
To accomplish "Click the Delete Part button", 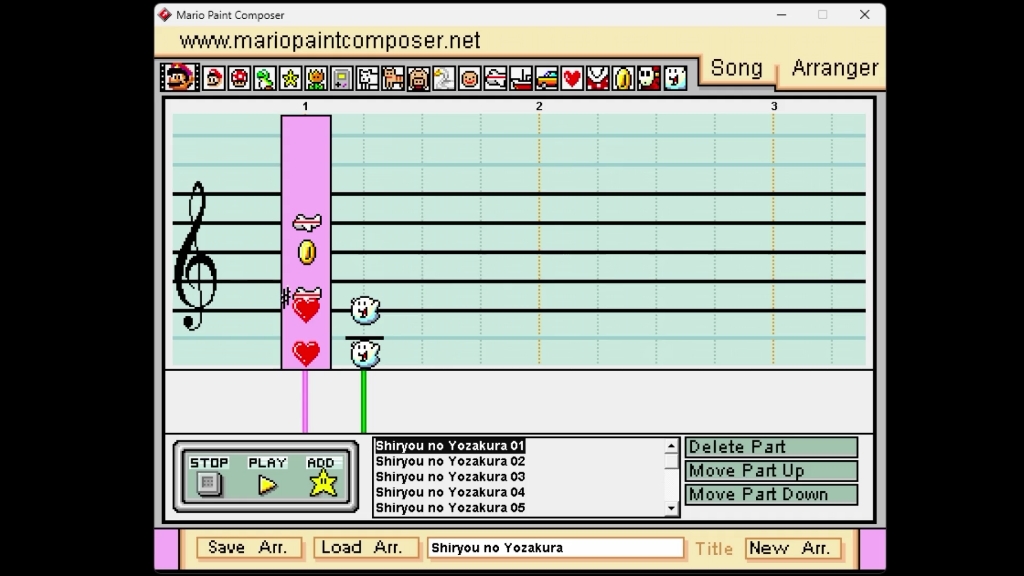I will pyautogui.click(x=771, y=447).
